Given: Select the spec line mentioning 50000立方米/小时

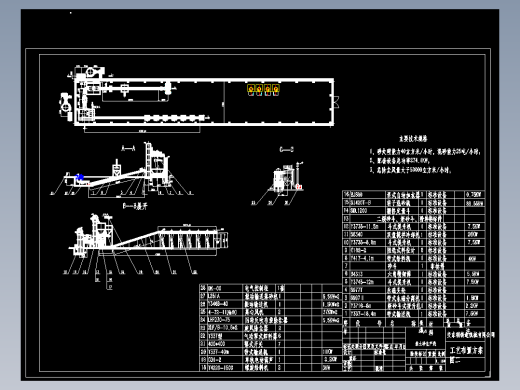Looking at the screenshot, I should (410, 170).
